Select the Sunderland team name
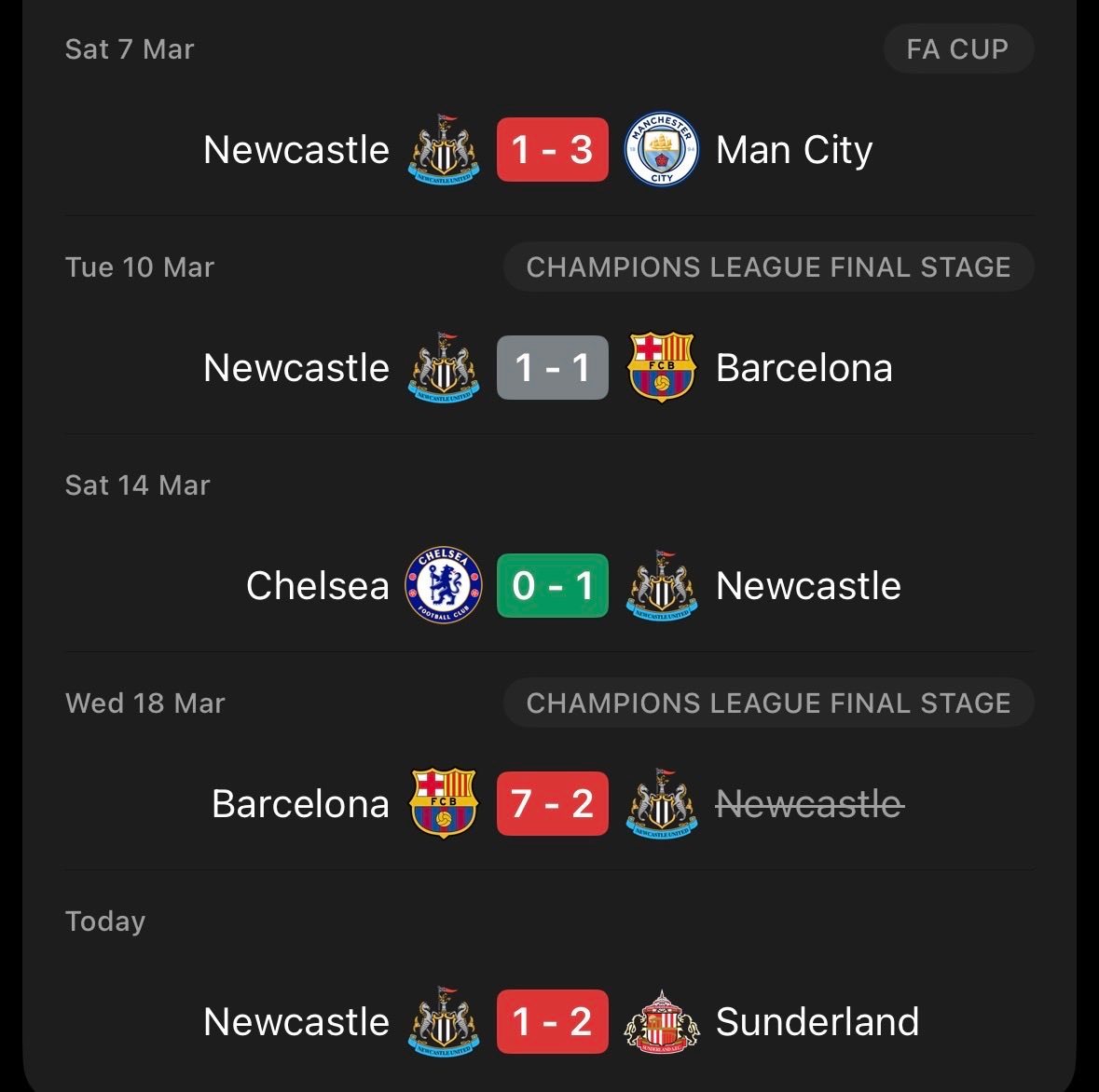This screenshot has width=1099, height=1092. tap(817, 1022)
